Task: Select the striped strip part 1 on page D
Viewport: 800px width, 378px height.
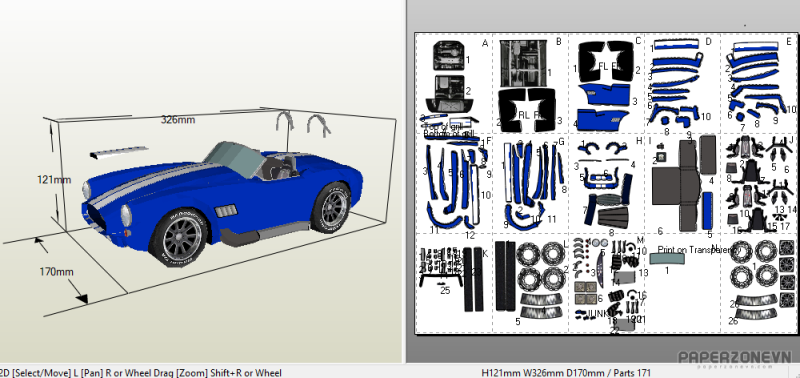Action: (x=676, y=45)
